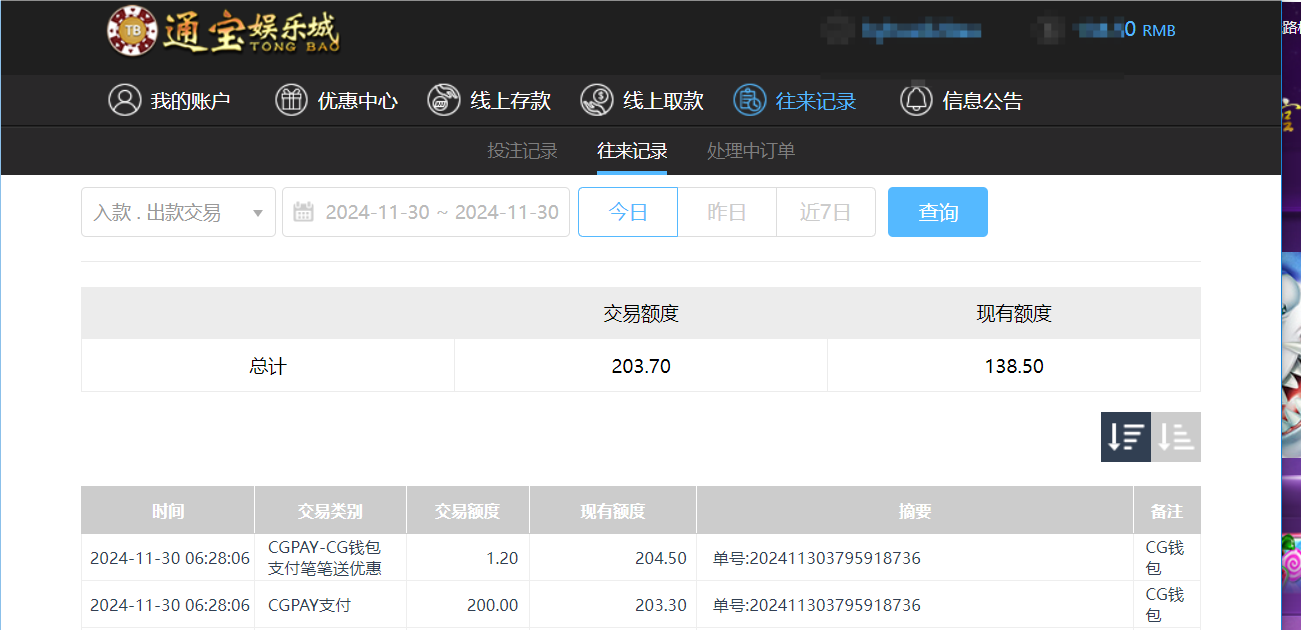Open the 入款.出款交易 transaction type dropdown
This screenshot has width=1301, height=630.
(178, 211)
